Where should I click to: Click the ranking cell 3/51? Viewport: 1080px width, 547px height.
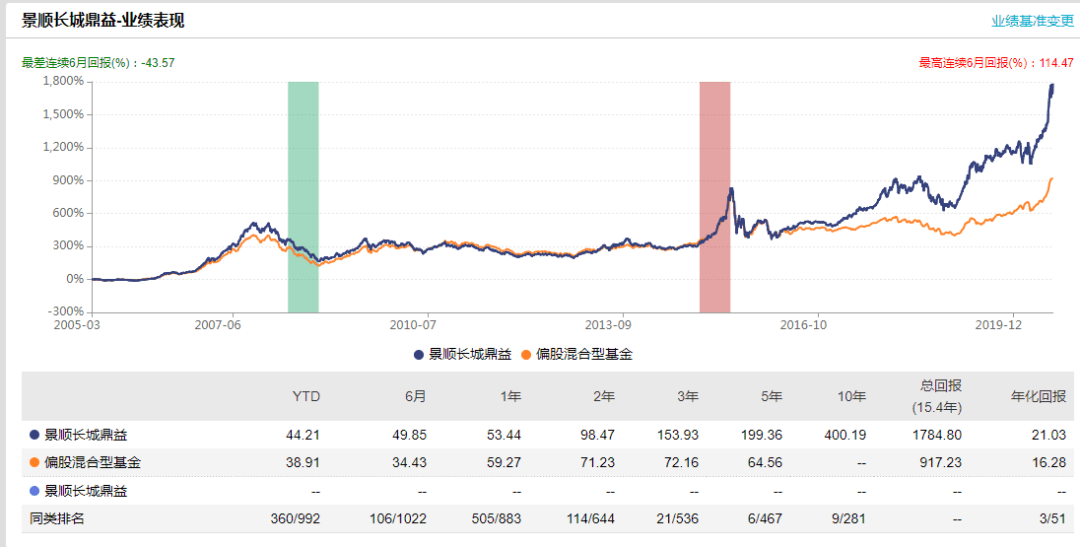point(1052,518)
